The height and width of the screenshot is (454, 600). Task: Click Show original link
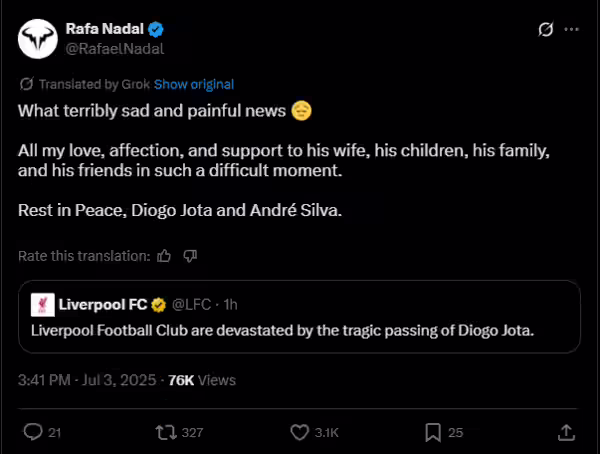tap(194, 84)
